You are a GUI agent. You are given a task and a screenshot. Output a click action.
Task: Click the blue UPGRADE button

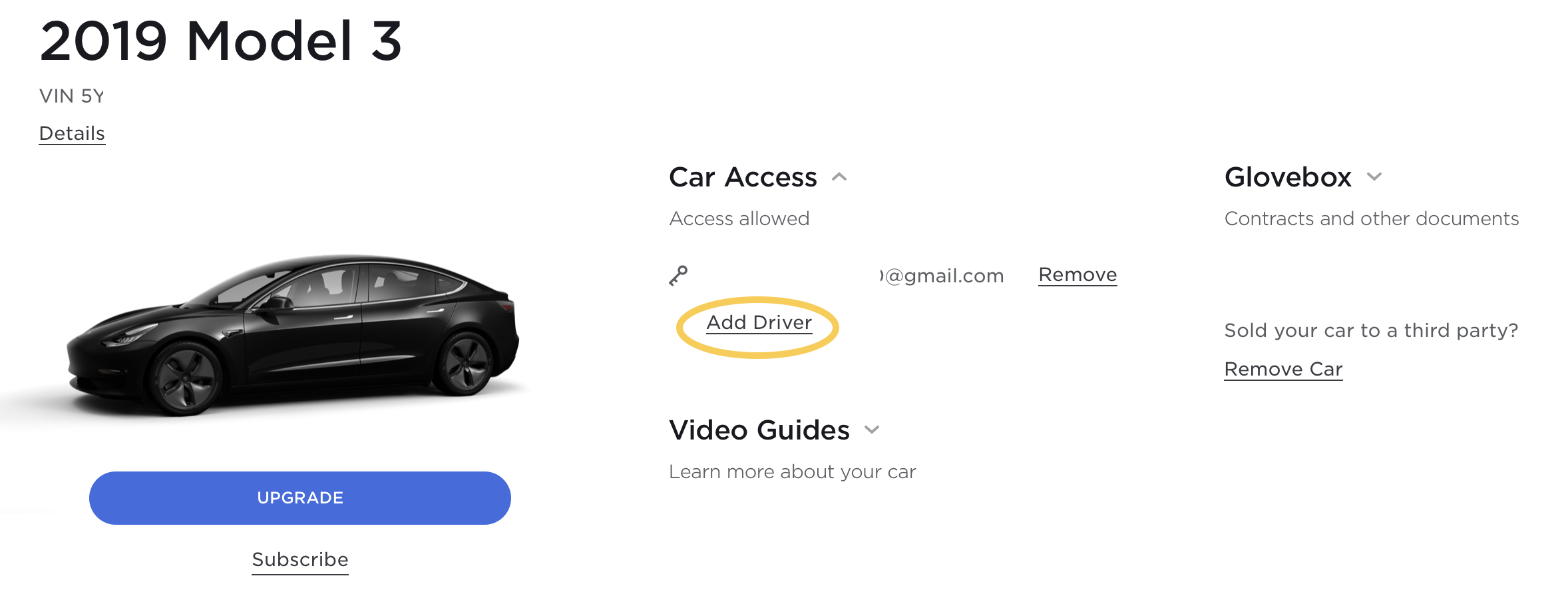tap(300, 498)
